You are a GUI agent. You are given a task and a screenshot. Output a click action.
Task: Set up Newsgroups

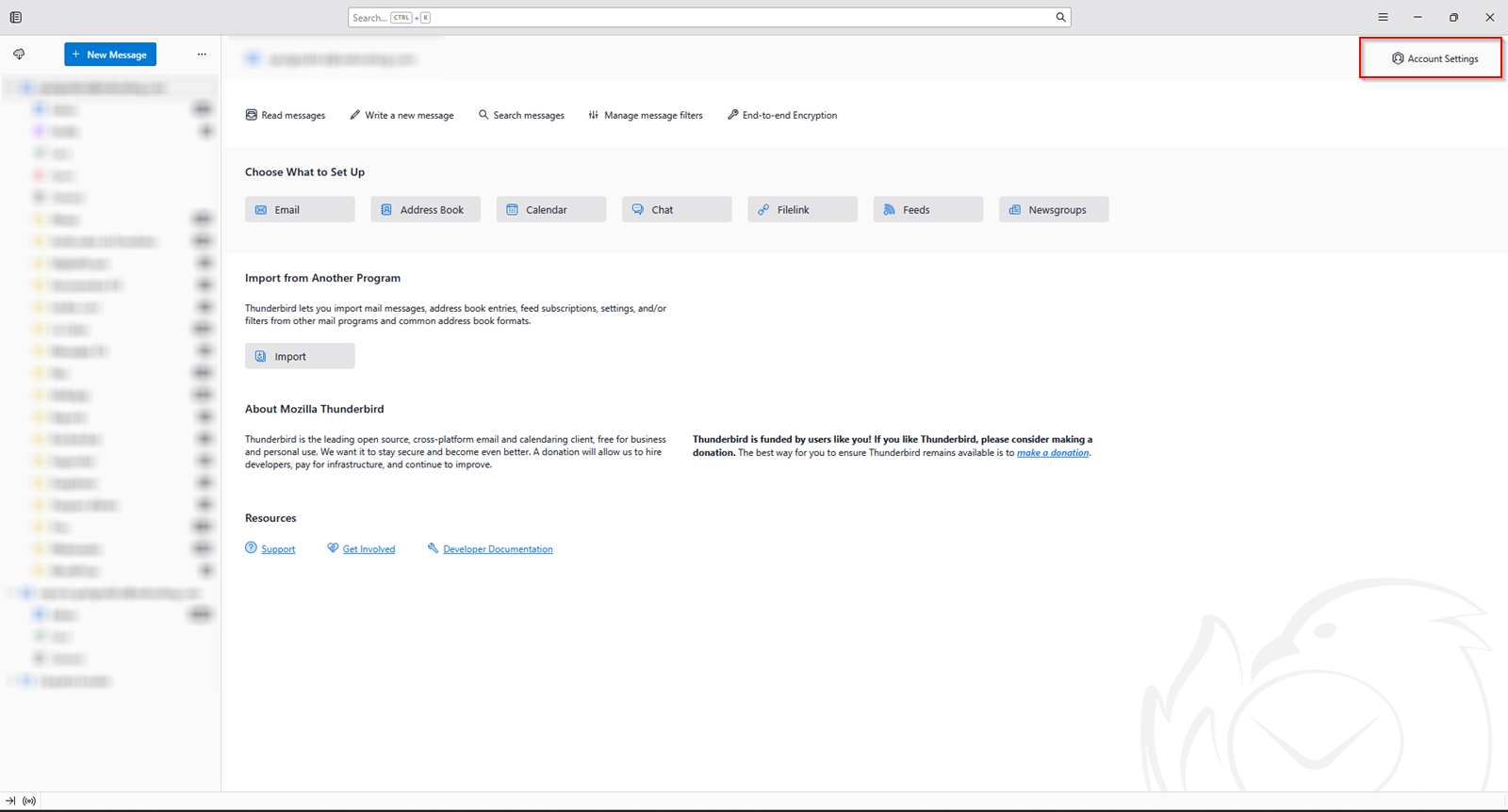1054,209
